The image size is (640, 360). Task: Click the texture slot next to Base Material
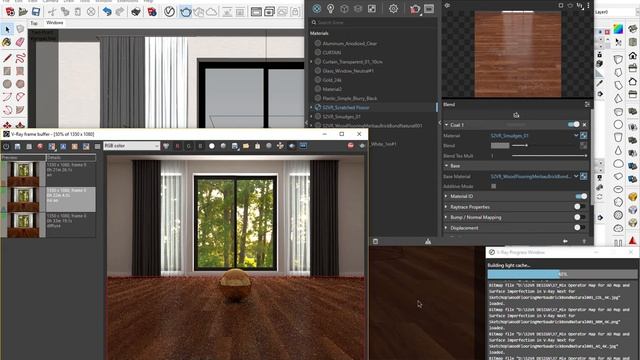pos(583,176)
